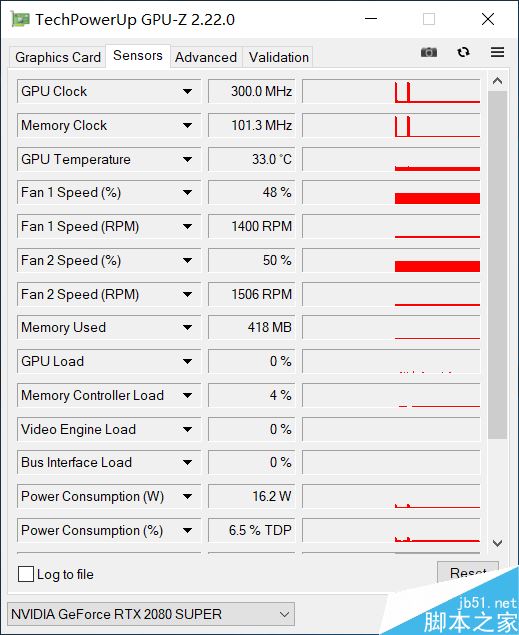The image size is (519, 635).
Task: Click the Power Consumption (W) value field
Action: (x=252, y=496)
